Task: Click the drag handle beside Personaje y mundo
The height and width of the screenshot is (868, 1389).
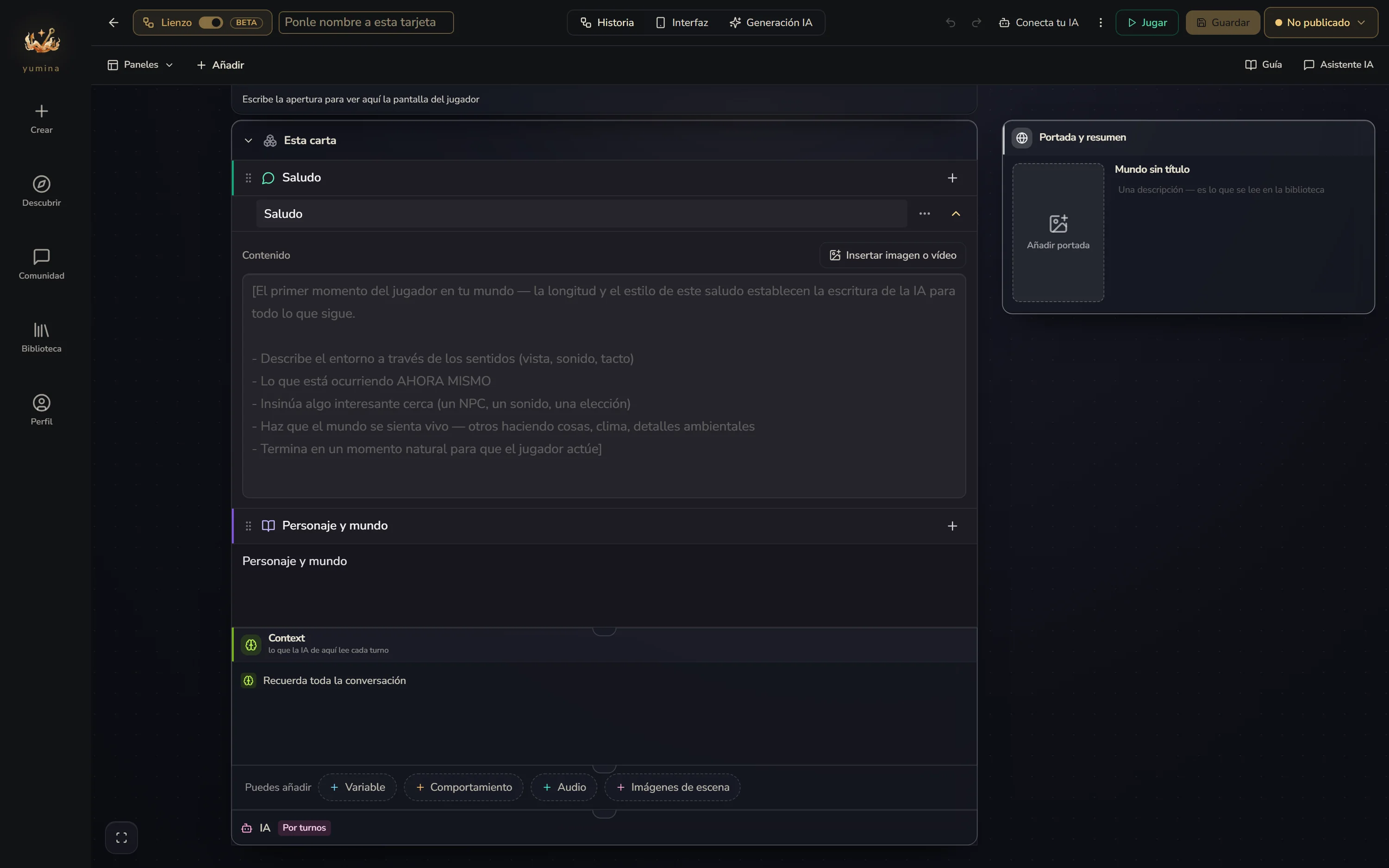Action: 249,526
